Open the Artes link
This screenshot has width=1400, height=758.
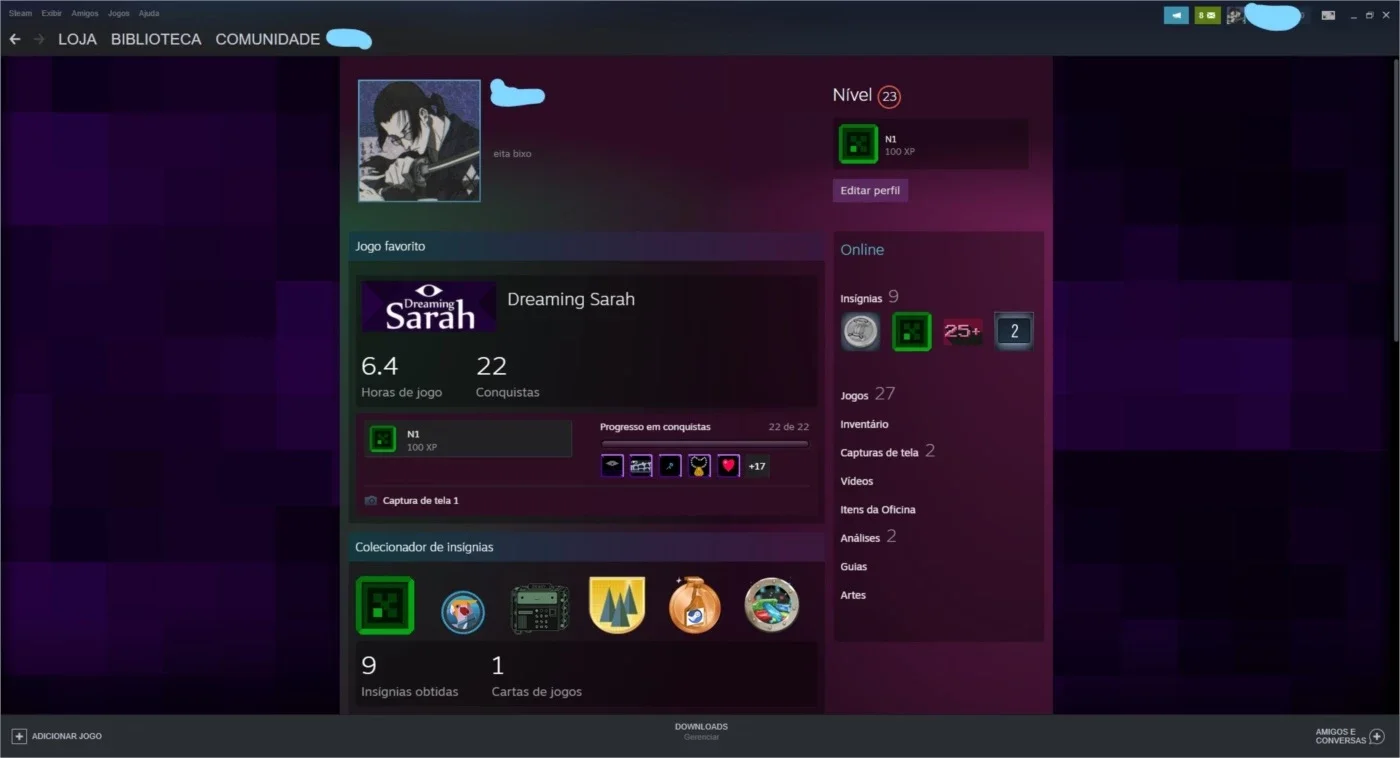coord(853,595)
